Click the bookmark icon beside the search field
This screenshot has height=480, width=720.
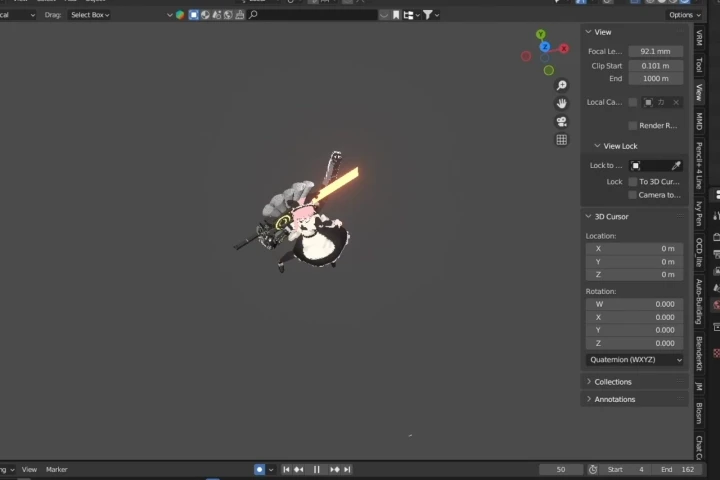pyautogui.click(x=396, y=15)
